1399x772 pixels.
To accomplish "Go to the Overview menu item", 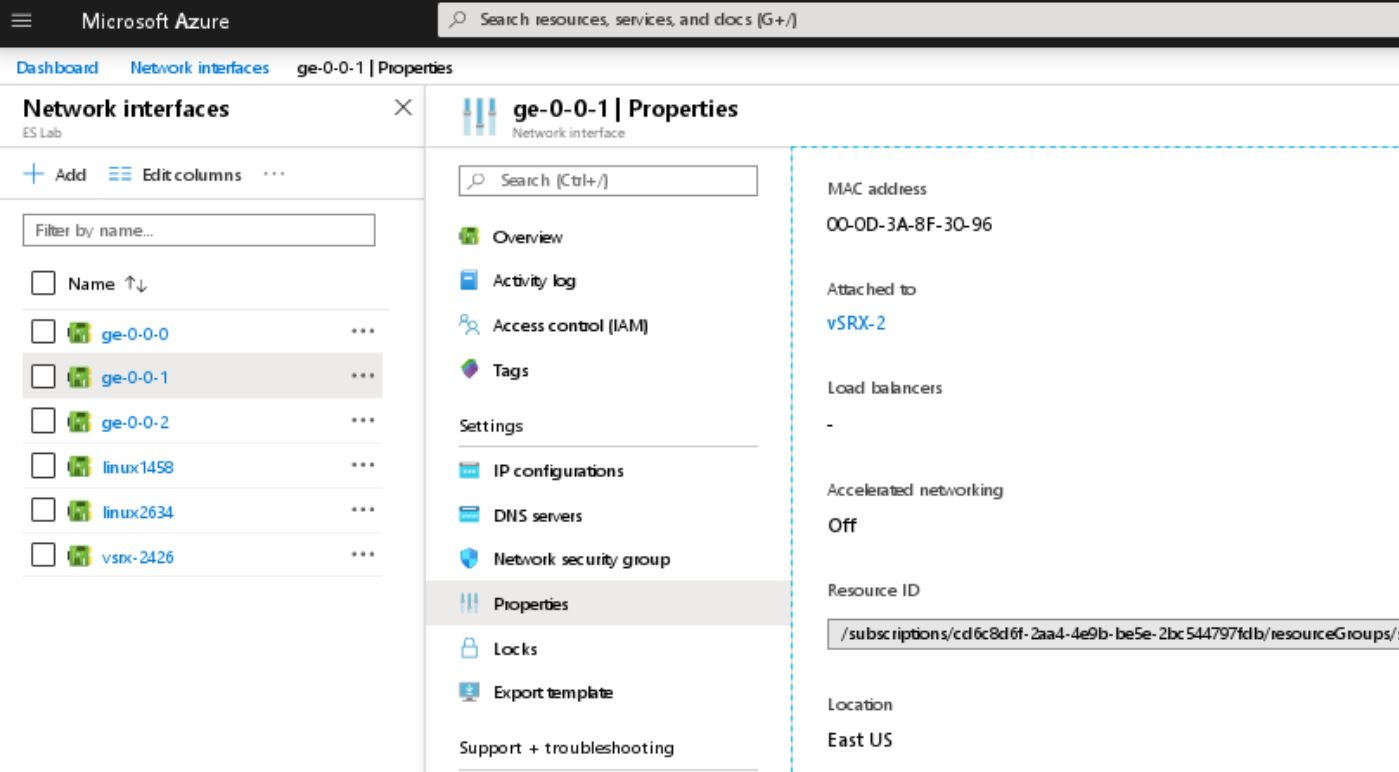I will tap(527, 237).
